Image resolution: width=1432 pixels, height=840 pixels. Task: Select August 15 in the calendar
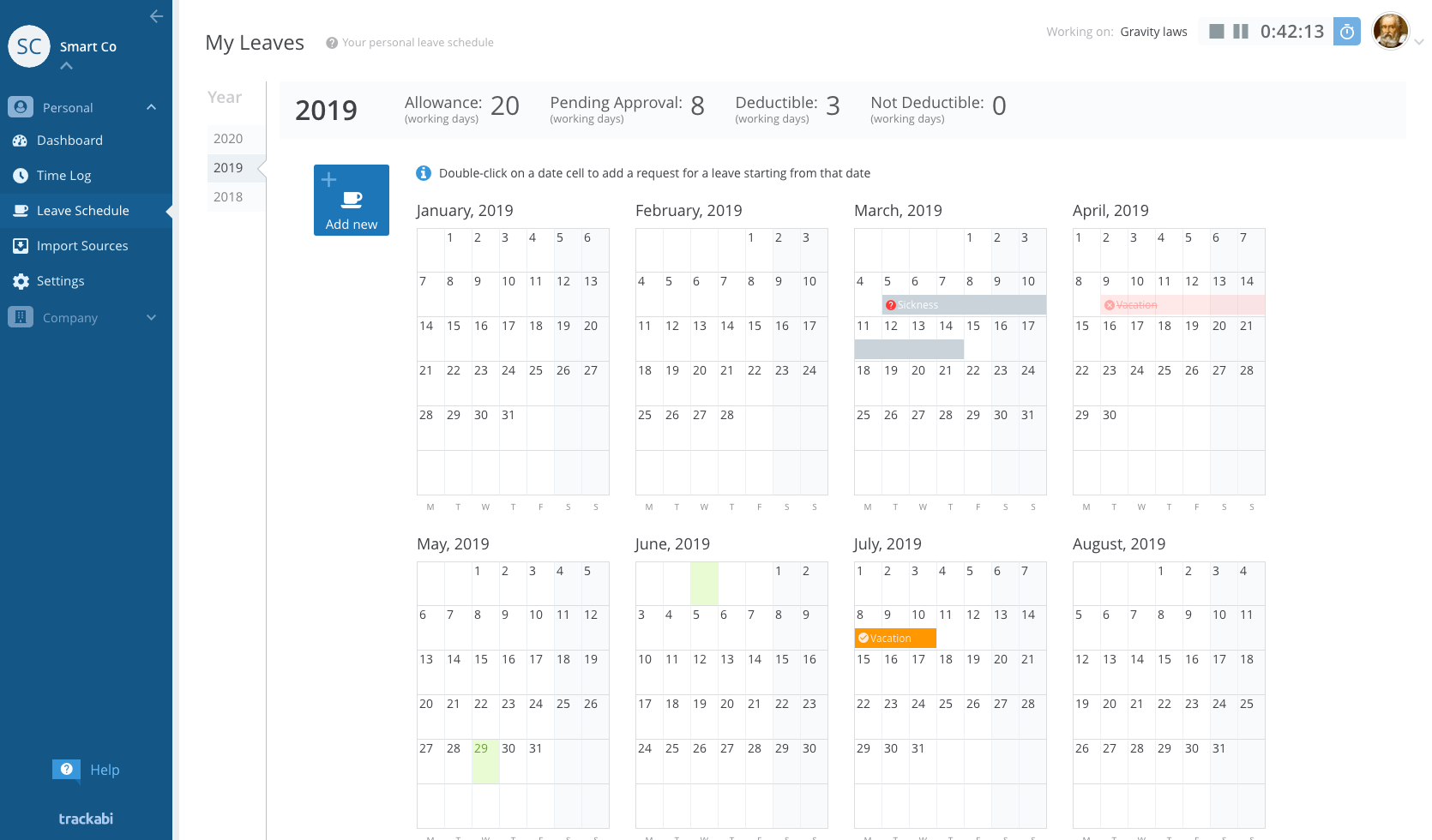click(1169, 673)
